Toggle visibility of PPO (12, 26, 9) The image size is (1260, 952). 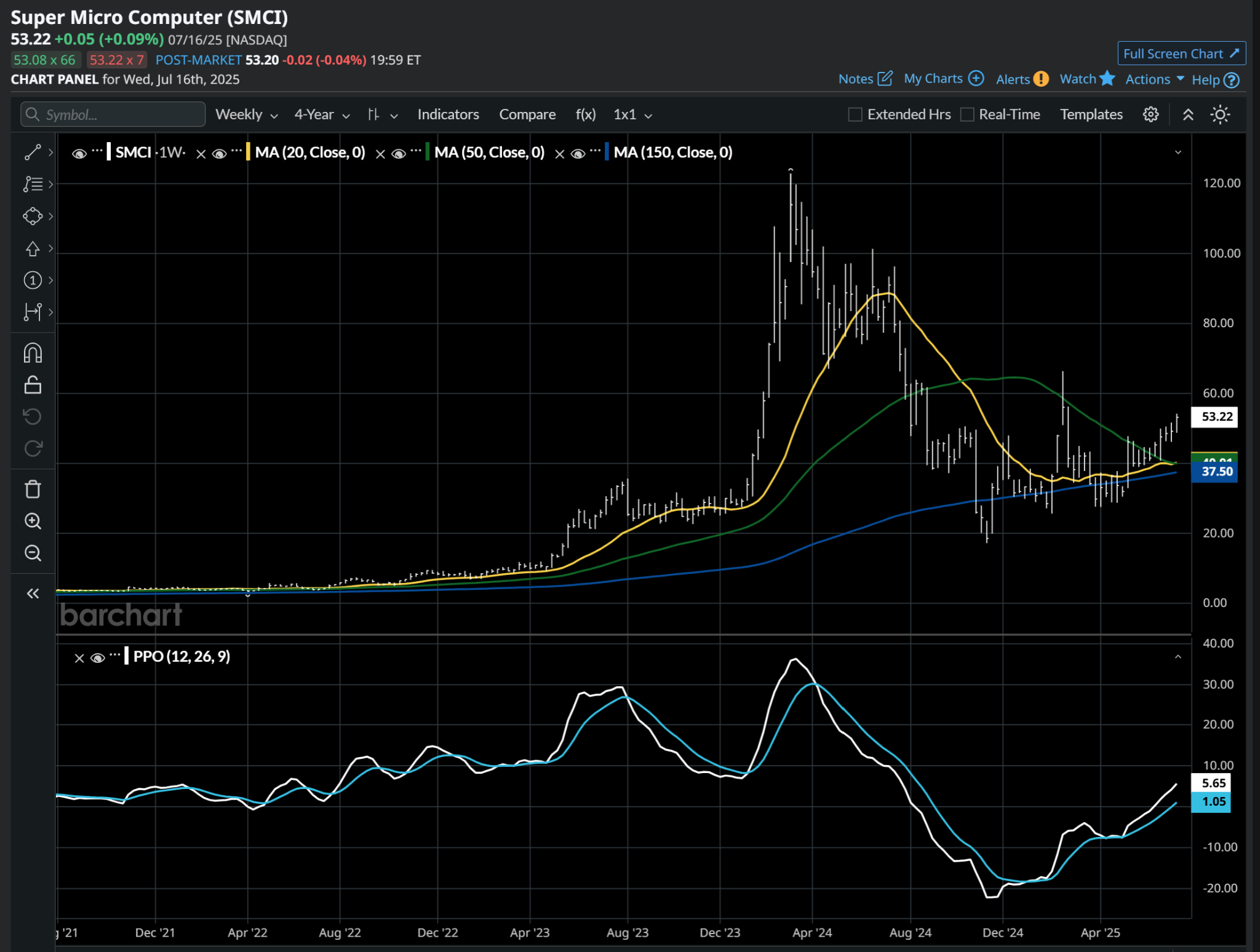[x=97, y=658]
